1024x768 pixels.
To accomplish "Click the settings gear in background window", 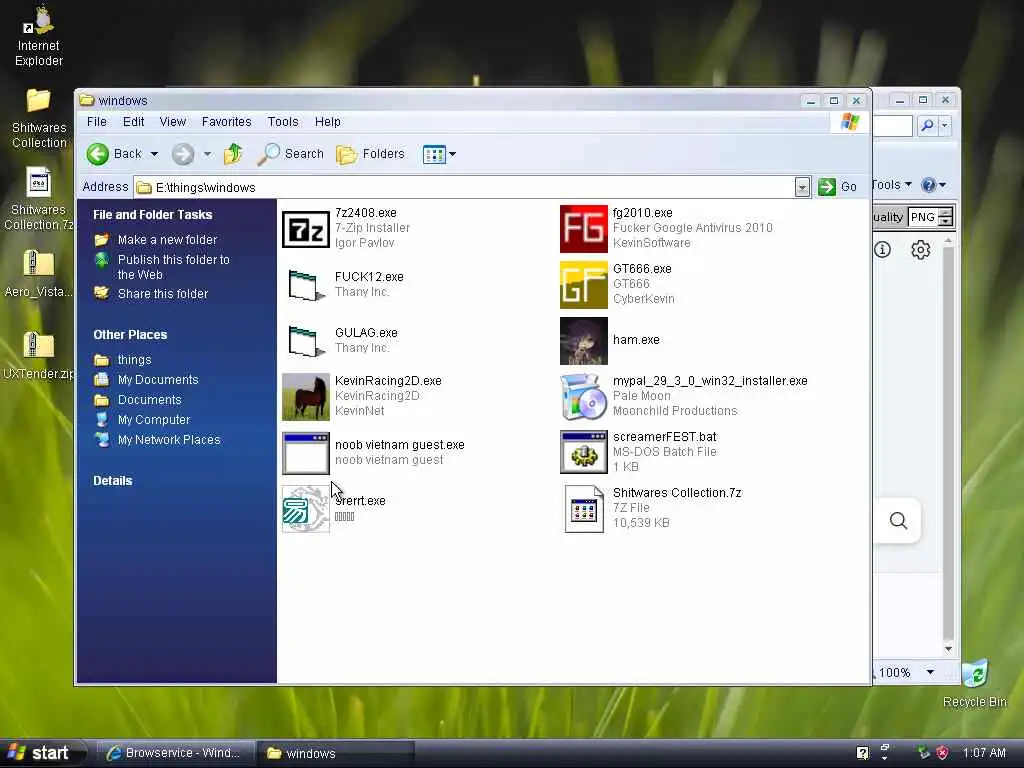I will click(x=921, y=249).
